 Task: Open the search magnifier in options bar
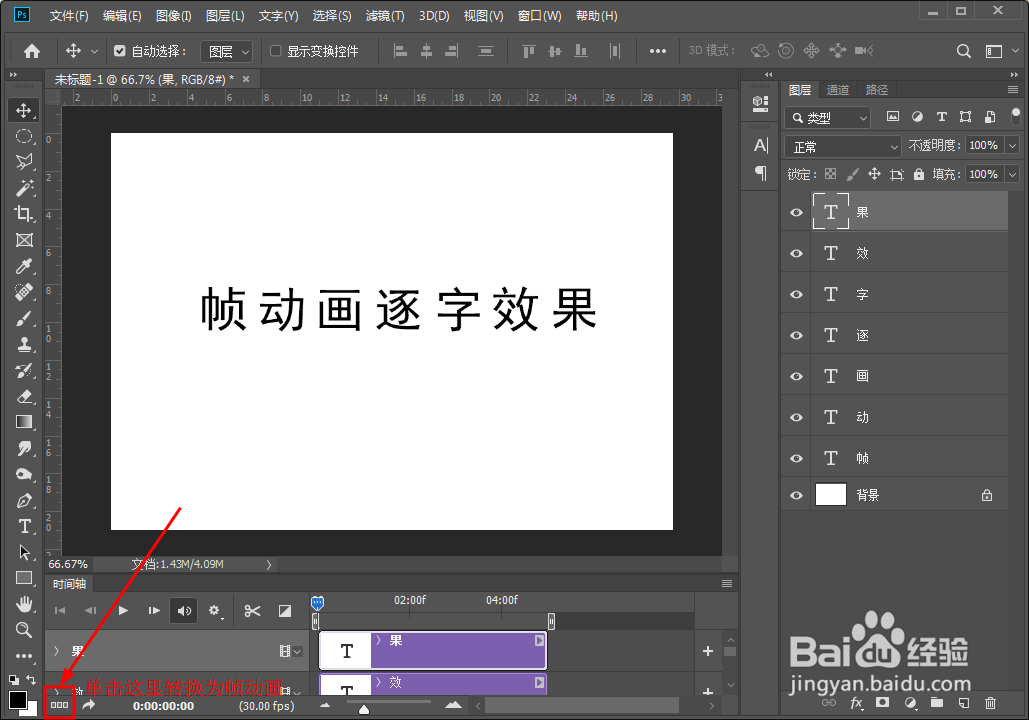pos(963,51)
